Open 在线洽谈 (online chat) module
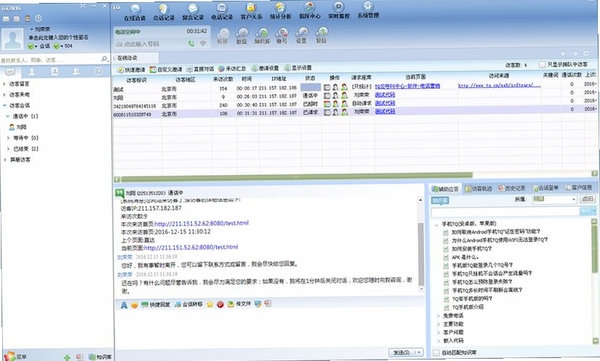 coord(135,12)
